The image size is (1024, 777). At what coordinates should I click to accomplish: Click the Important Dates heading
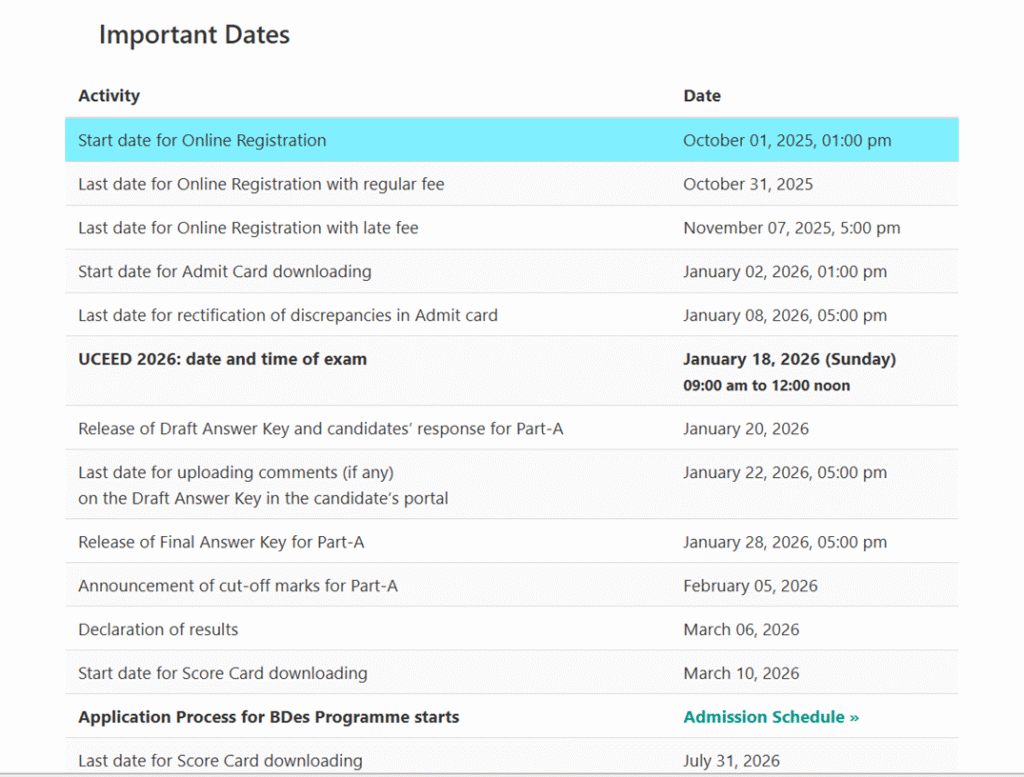tap(194, 35)
